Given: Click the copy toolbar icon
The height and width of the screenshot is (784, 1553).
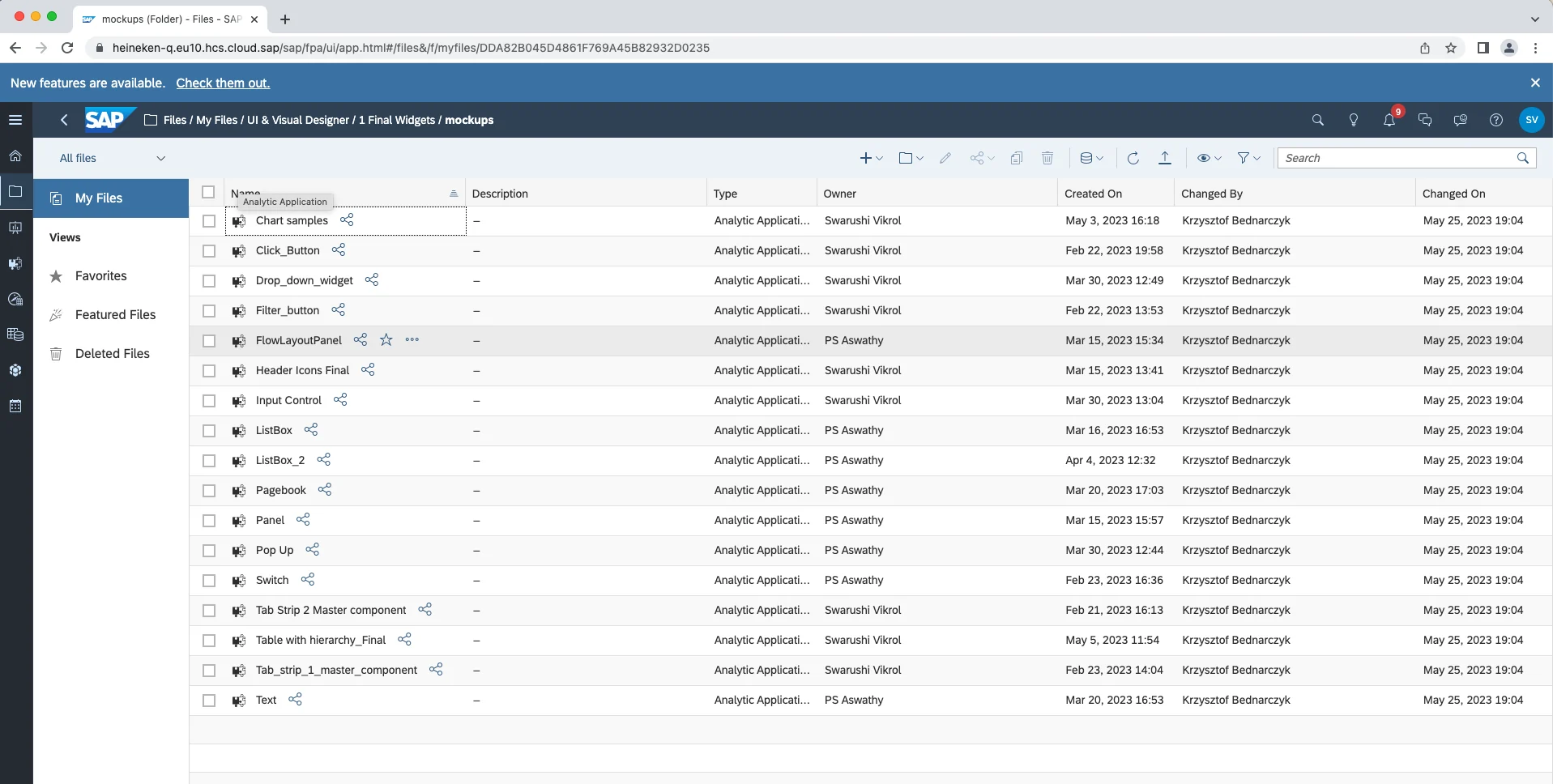Looking at the screenshot, I should pos(1017,158).
